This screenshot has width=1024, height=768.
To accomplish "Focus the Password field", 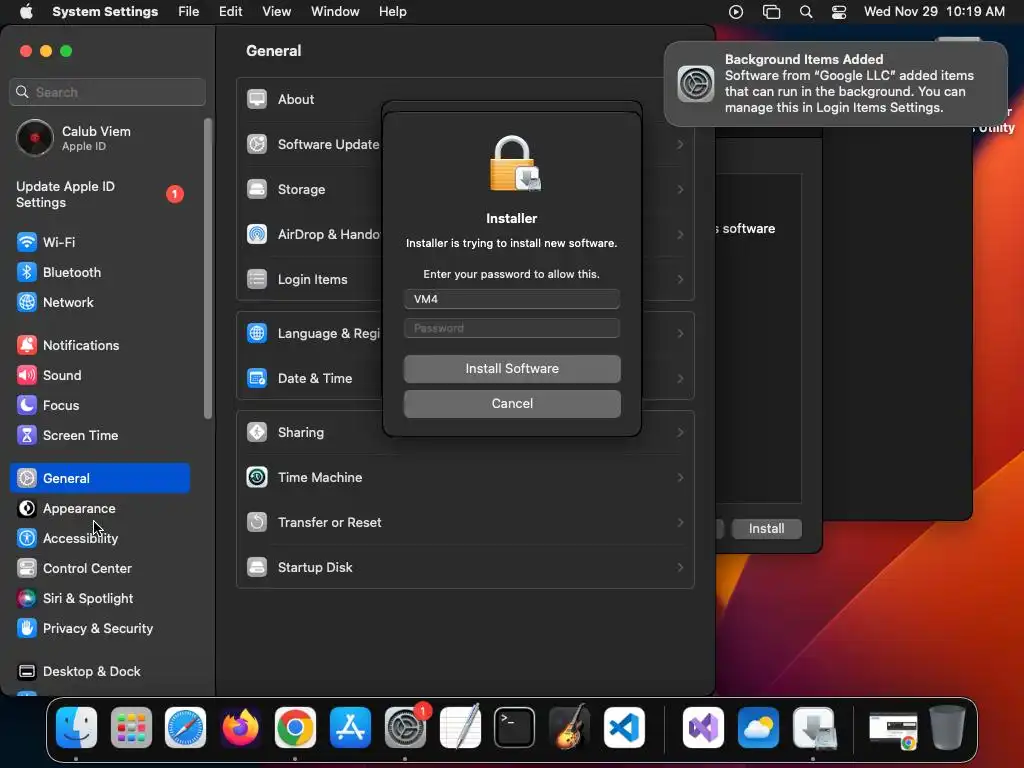I will click(512, 328).
